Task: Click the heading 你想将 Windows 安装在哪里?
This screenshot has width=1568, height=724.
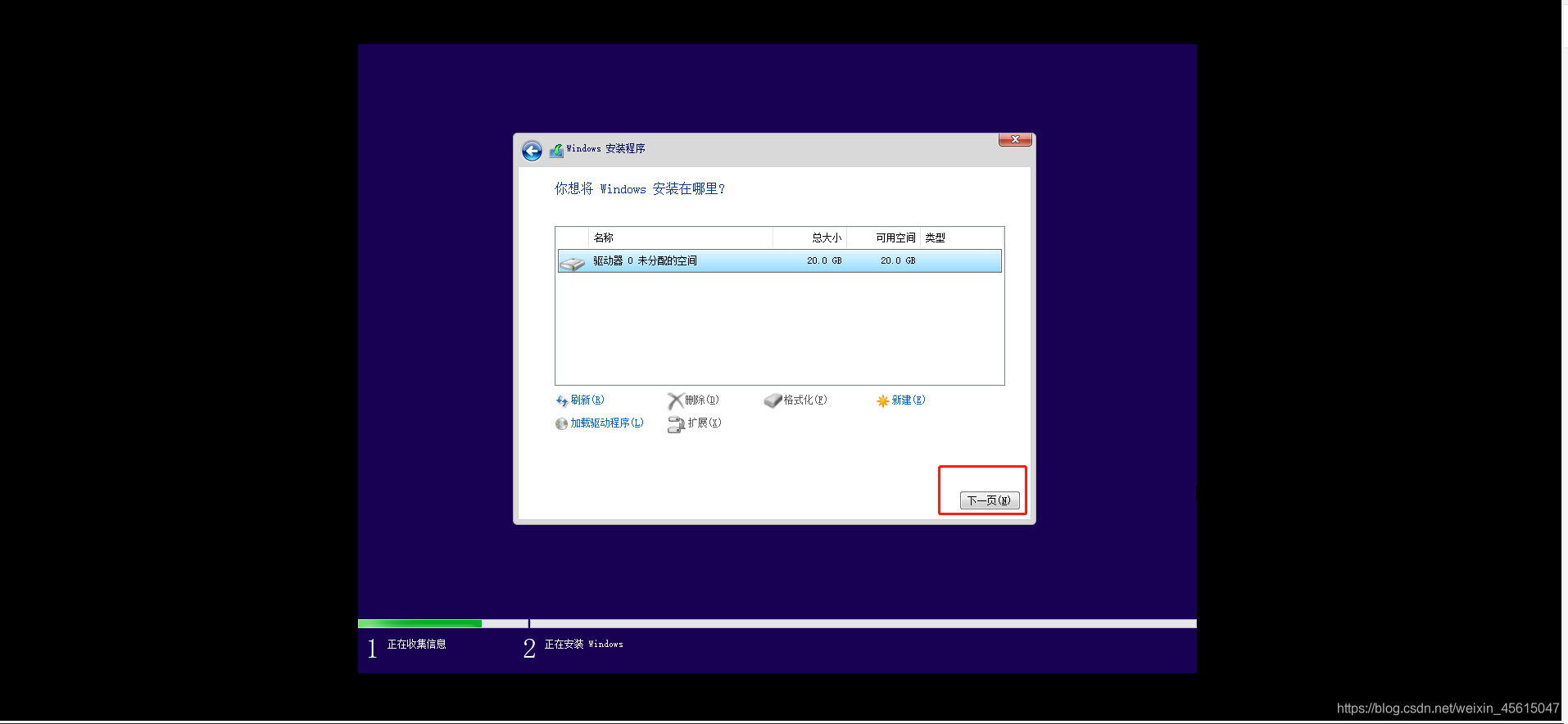Action: point(640,189)
